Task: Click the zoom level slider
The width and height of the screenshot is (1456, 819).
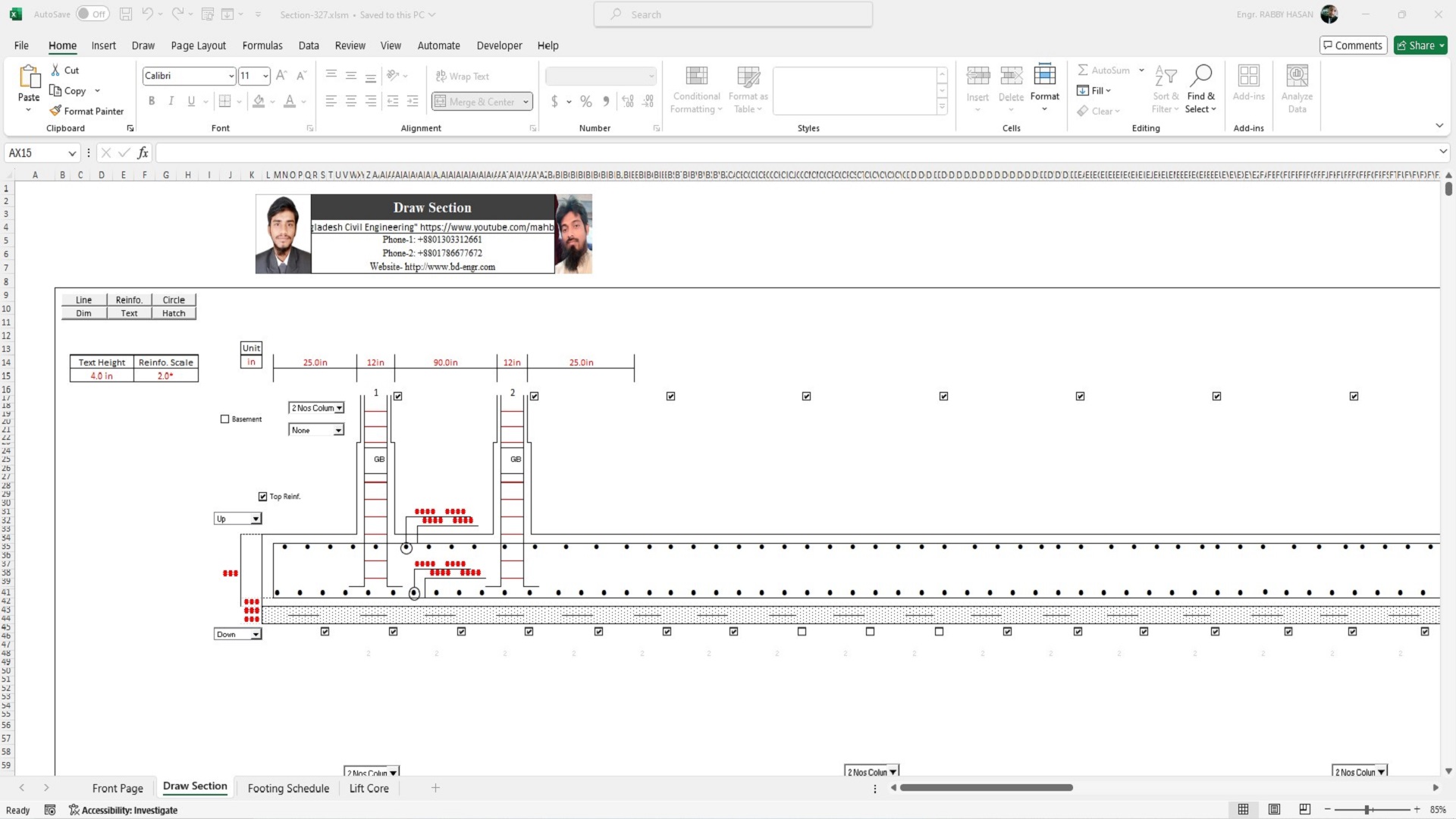Action: pyautogui.click(x=1367, y=809)
